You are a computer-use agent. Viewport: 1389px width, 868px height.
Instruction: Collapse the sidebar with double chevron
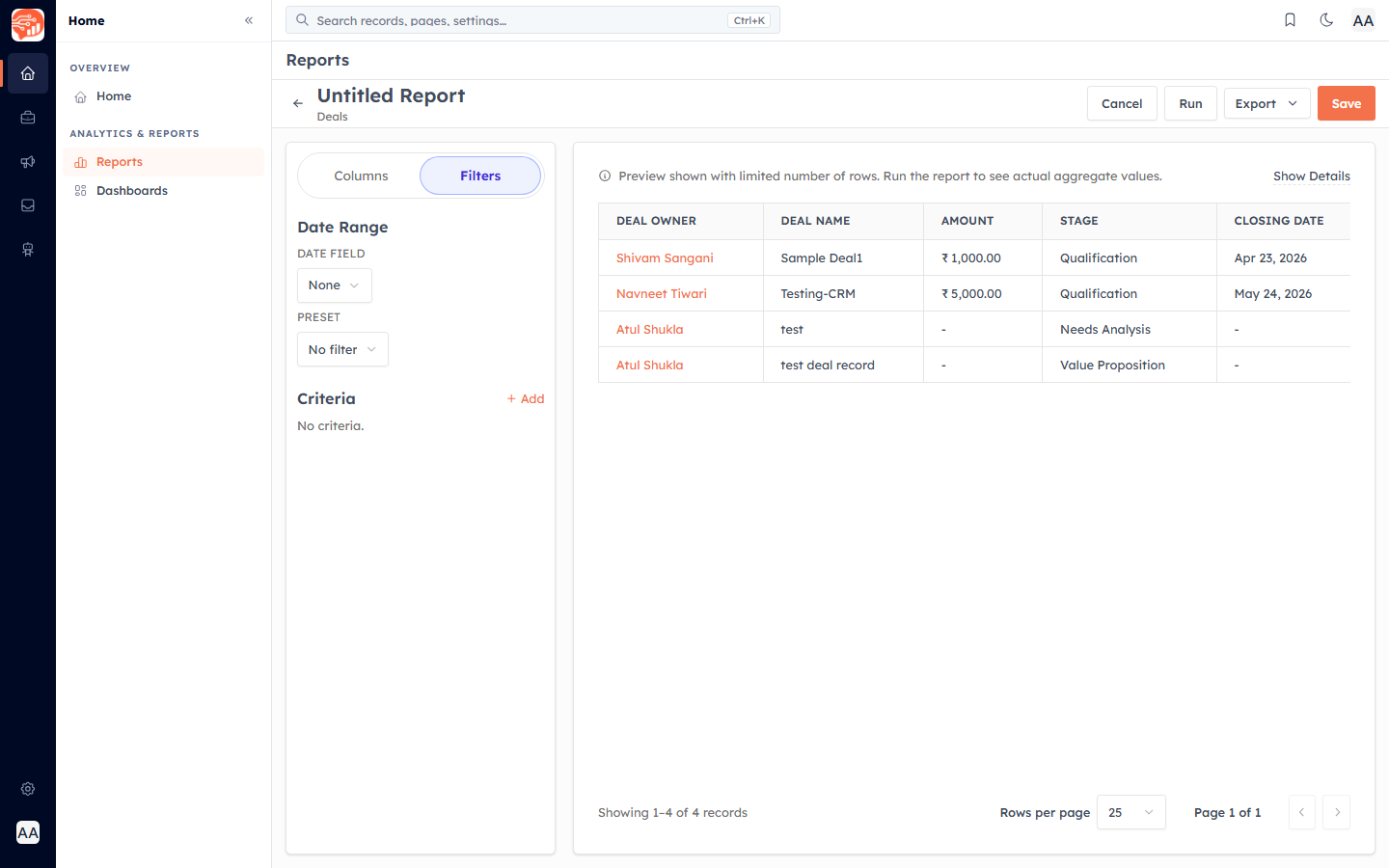tap(249, 20)
